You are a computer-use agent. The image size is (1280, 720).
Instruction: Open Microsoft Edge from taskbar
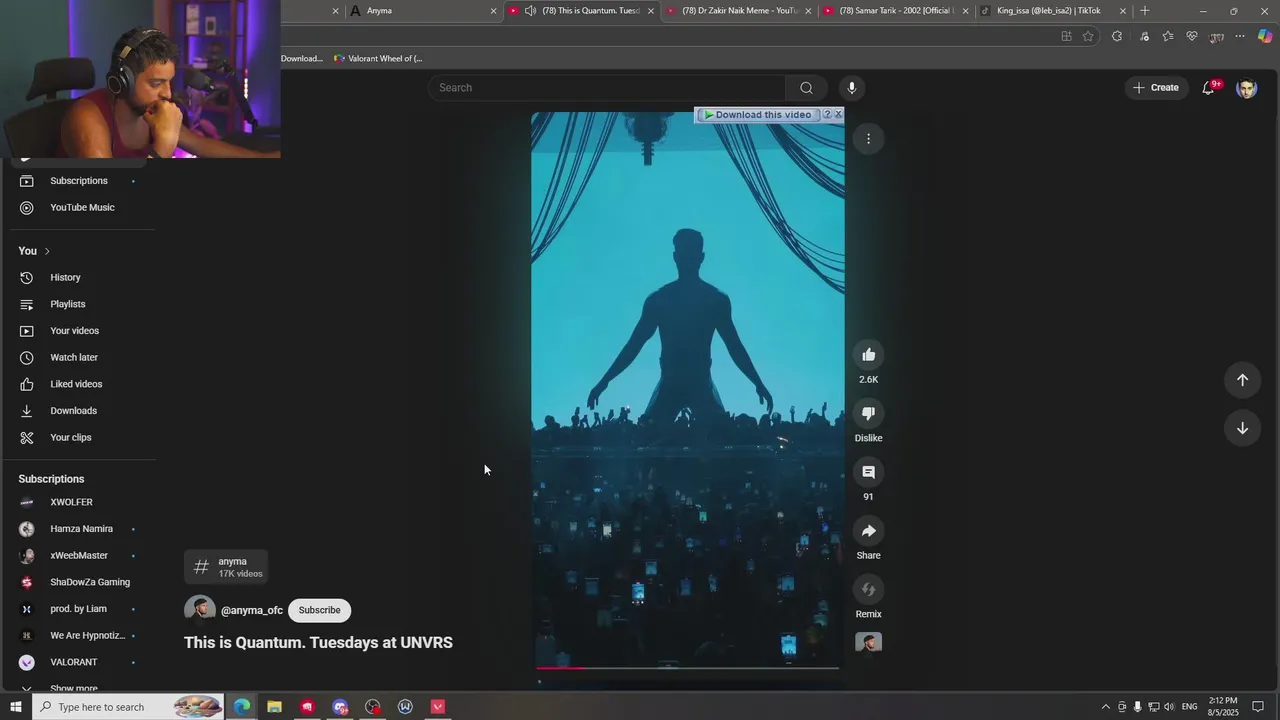(x=242, y=707)
